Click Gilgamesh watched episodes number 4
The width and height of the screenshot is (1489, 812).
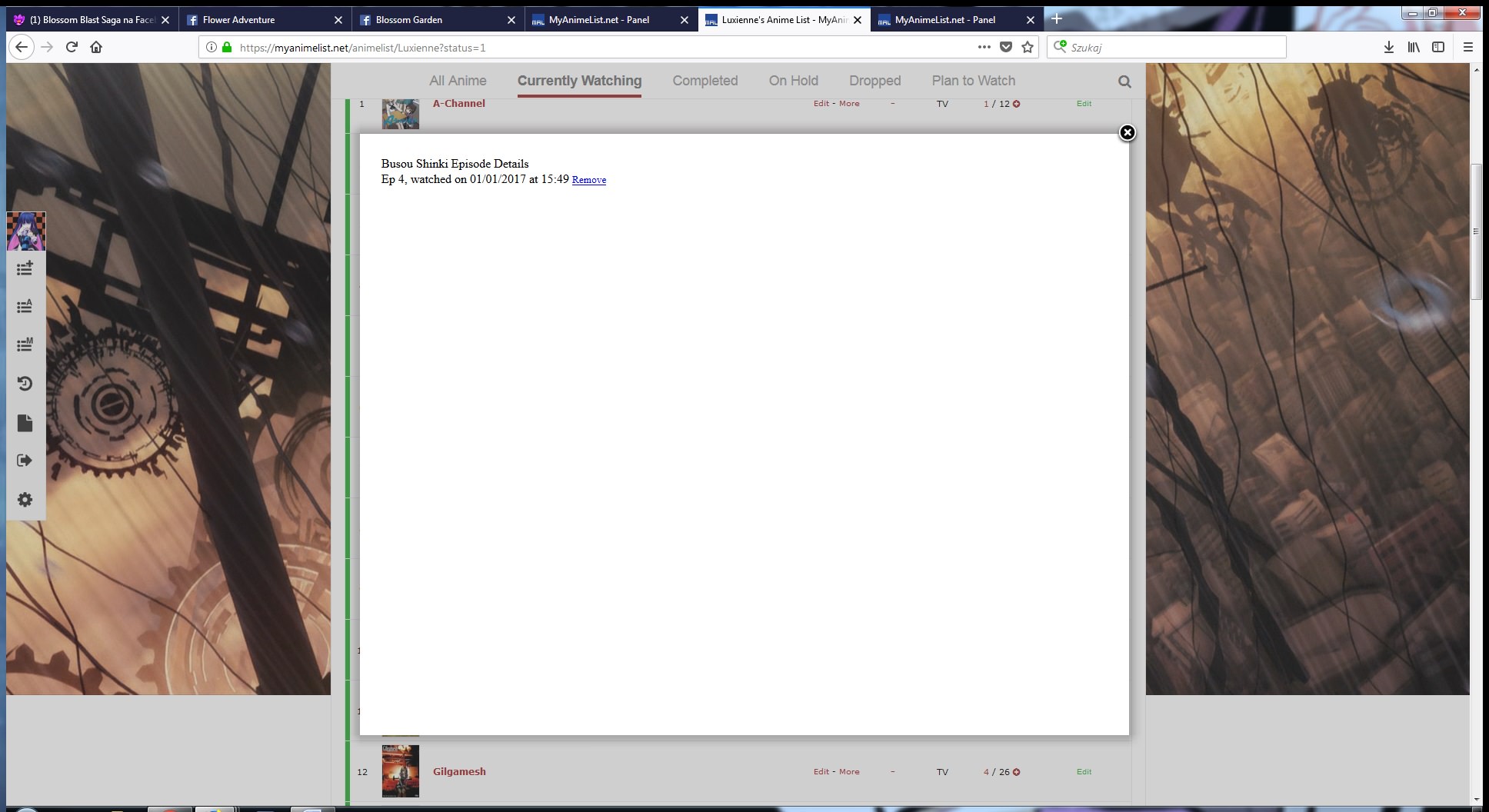point(986,772)
